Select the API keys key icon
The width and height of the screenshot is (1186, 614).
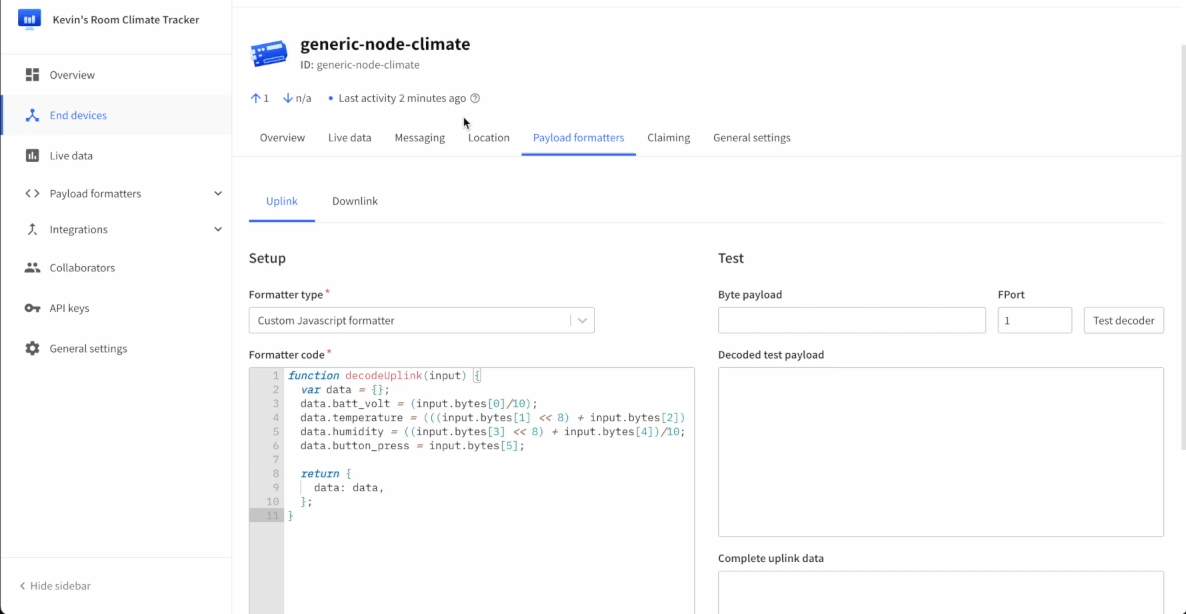[34, 307]
